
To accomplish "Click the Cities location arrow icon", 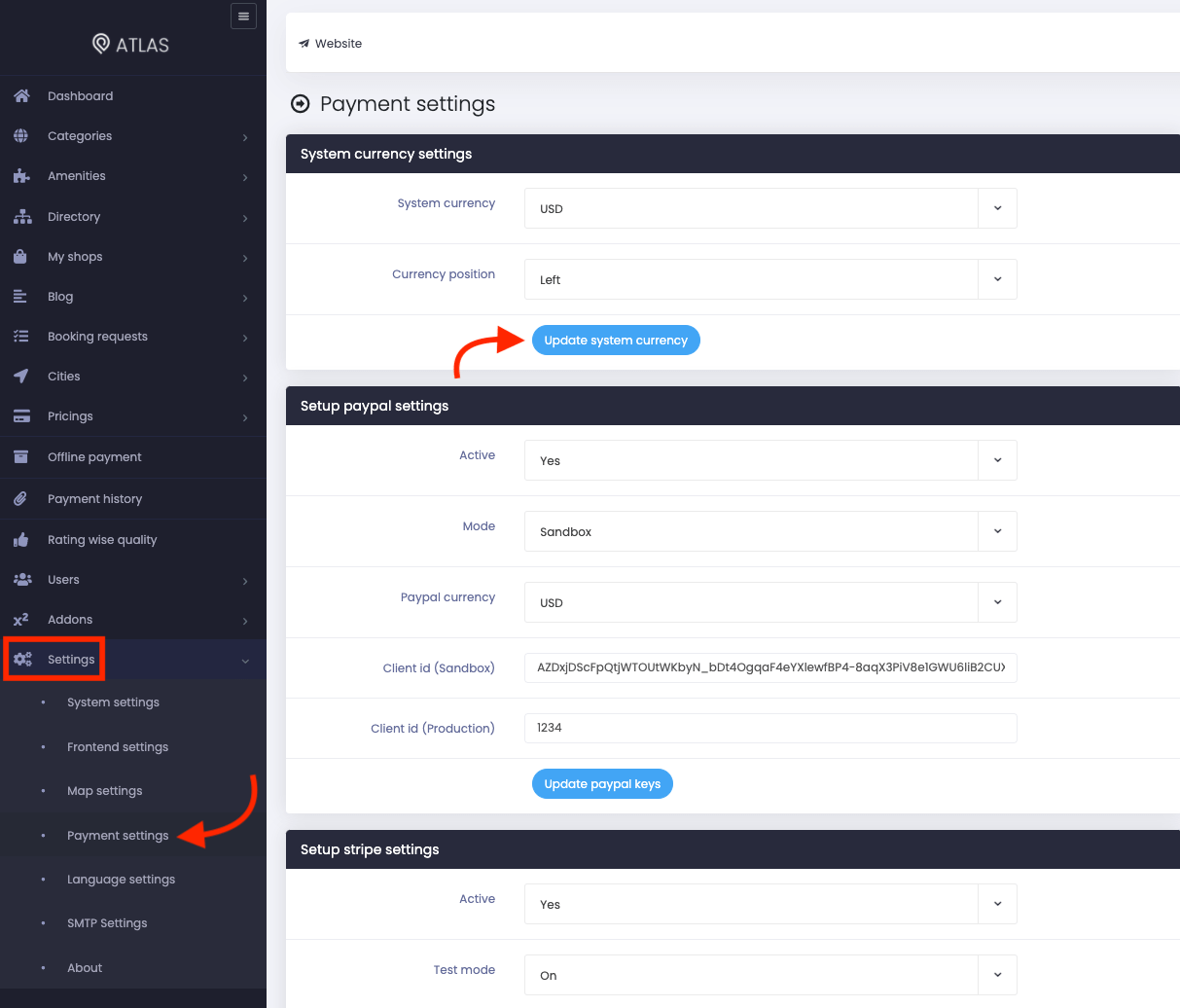I will click(x=20, y=377).
